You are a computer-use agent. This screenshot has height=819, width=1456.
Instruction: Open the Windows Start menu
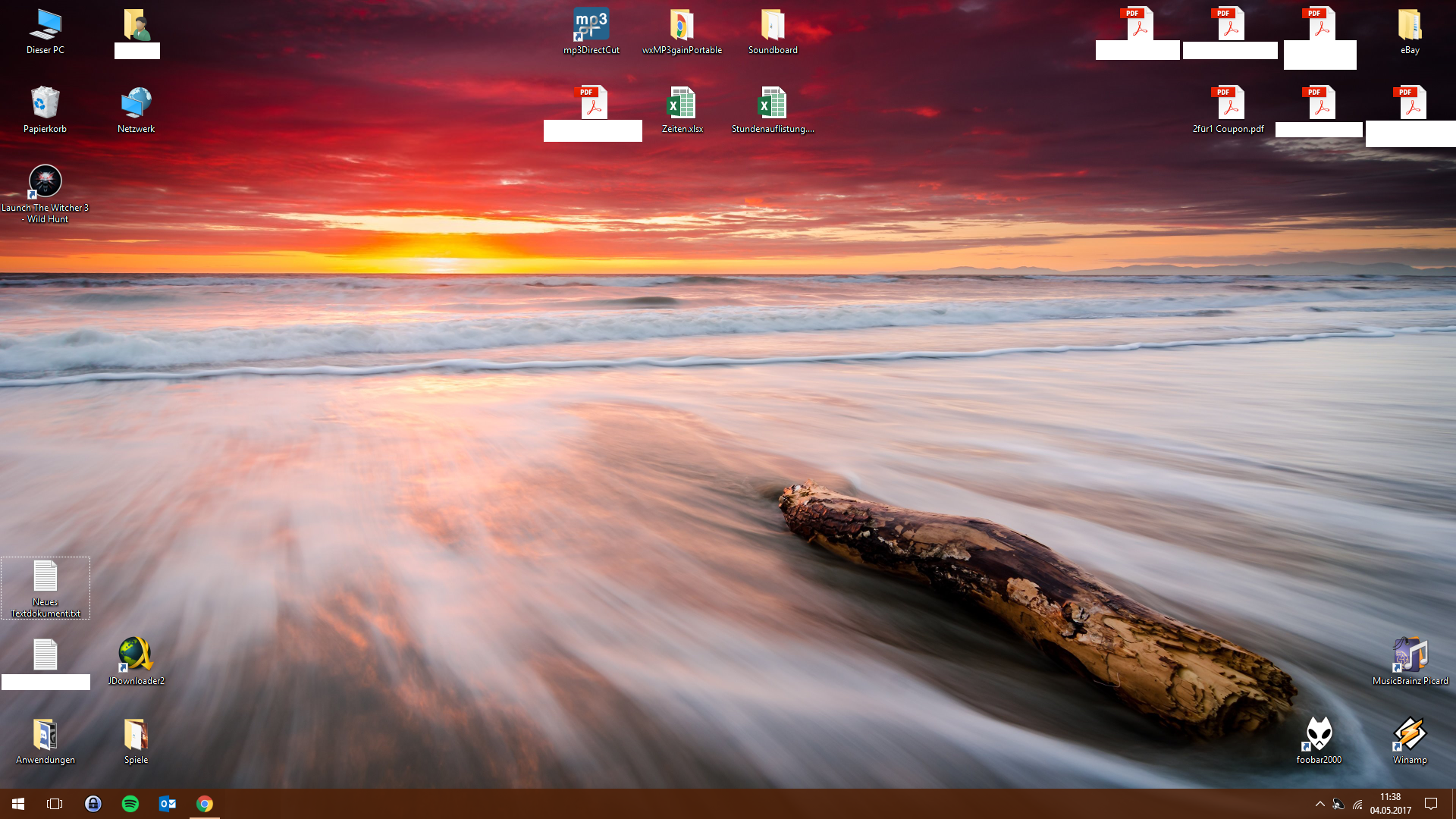(x=18, y=804)
